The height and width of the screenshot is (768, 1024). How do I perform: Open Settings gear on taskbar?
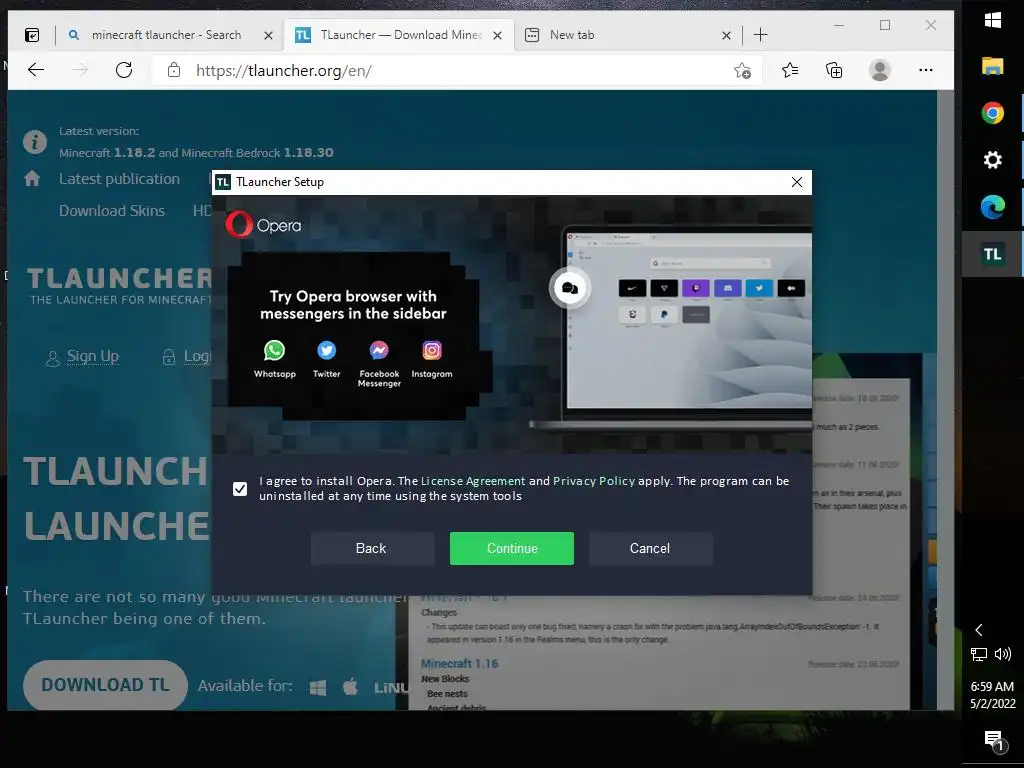point(993,160)
